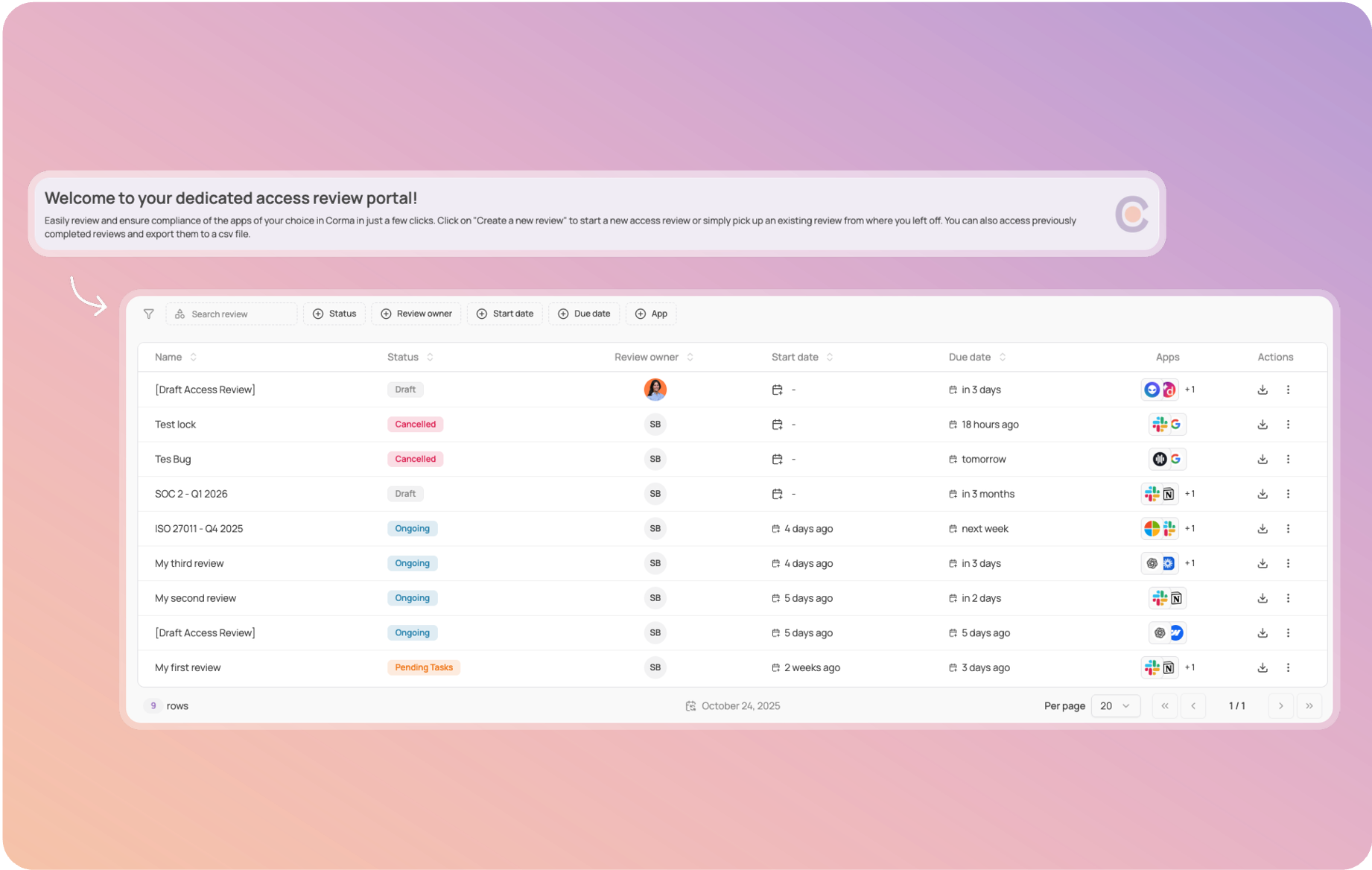The width and height of the screenshot is (1372, 870).
Task: Add a Status filter
Action: (334, 314)
